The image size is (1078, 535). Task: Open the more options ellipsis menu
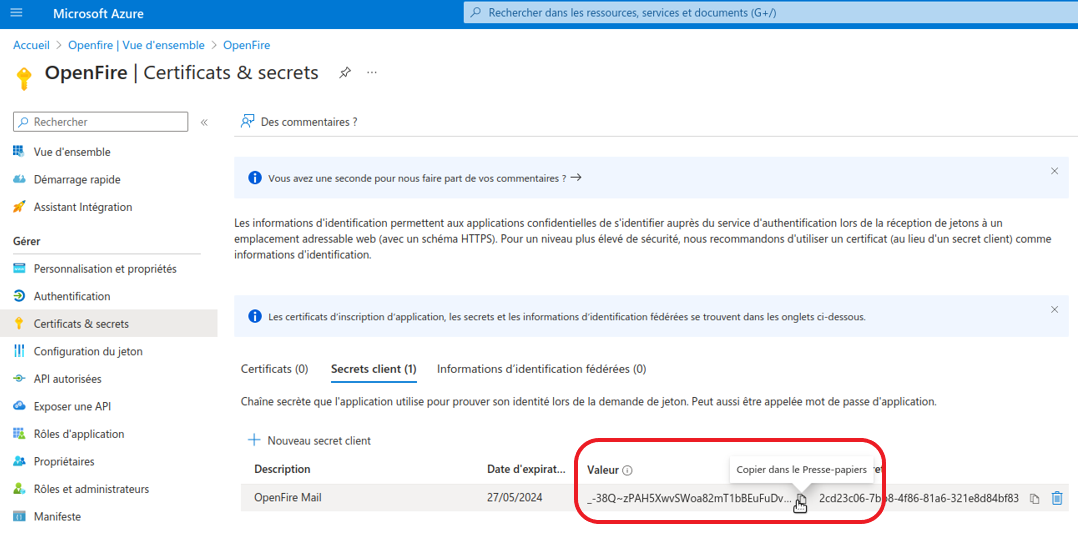[372, 72]
